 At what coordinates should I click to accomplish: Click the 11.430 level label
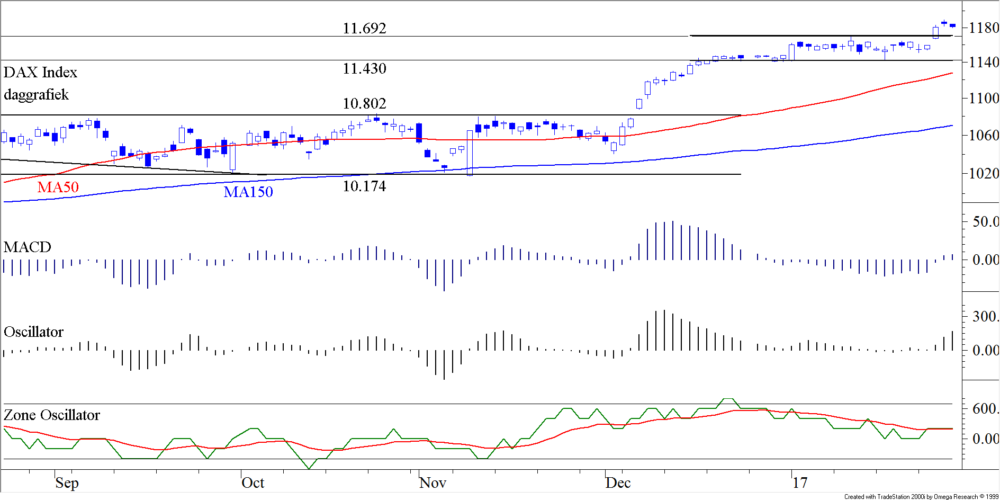click(365, 68)
